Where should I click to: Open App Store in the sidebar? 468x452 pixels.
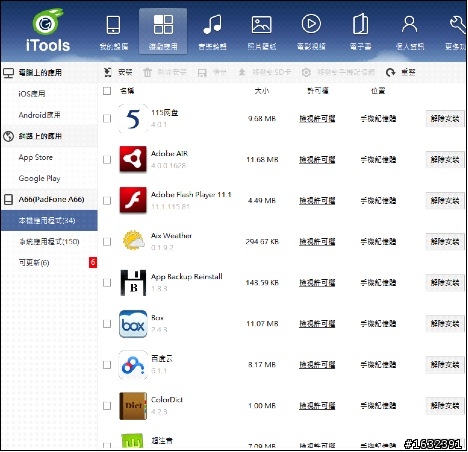pyautogui.click(x=36, y=157)
